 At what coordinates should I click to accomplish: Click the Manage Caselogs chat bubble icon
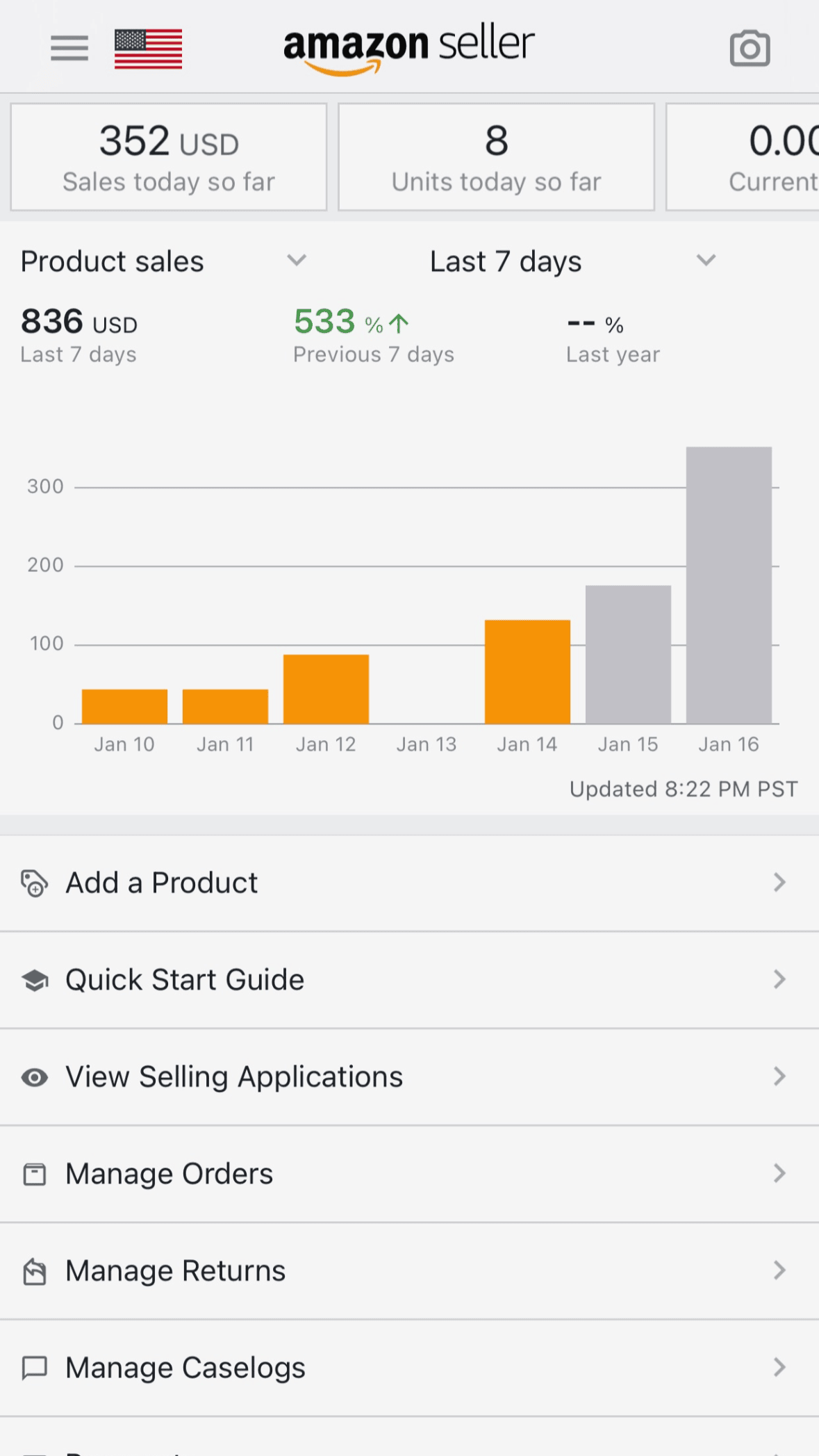point(35,1368)
